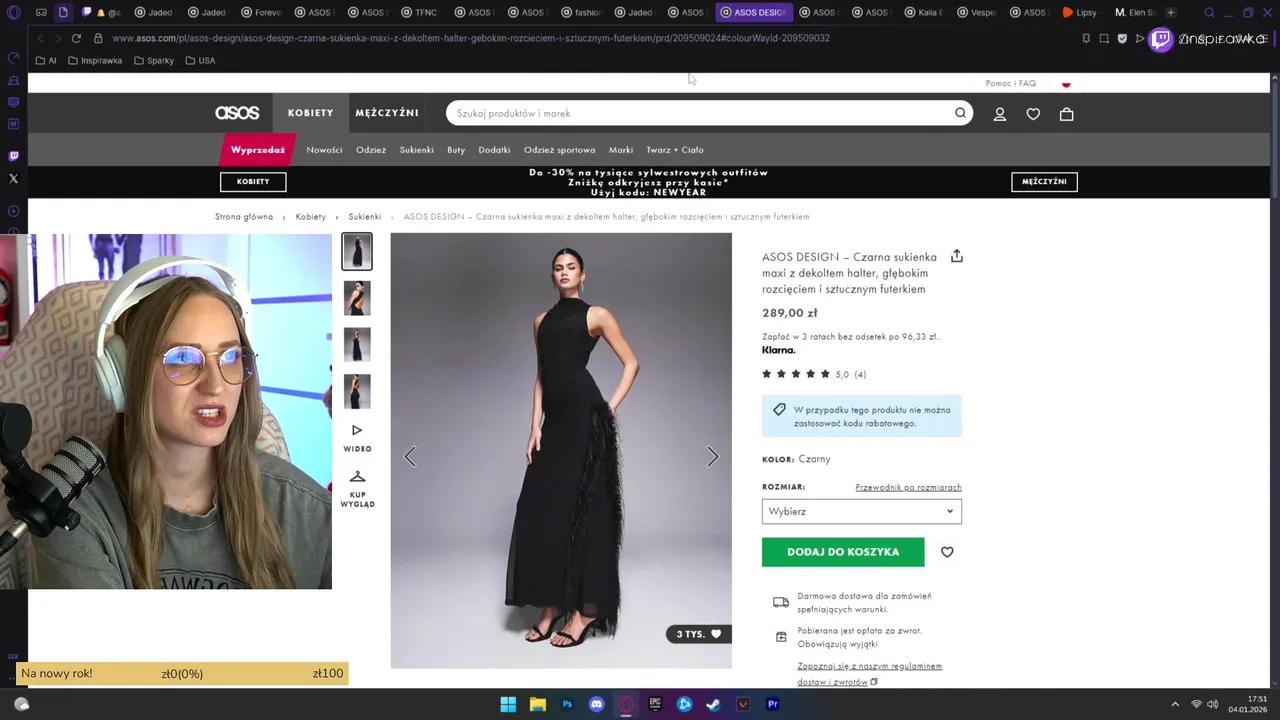
Task: Open the AI bookmarks folder
Action: click(46, 60)
